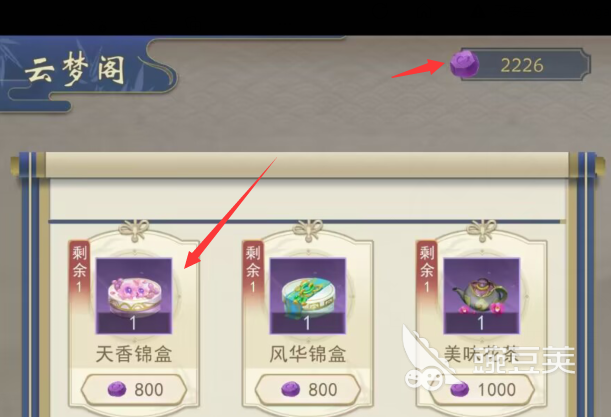Tap the bow knot above 风华锦盒 card

(308, 230)
